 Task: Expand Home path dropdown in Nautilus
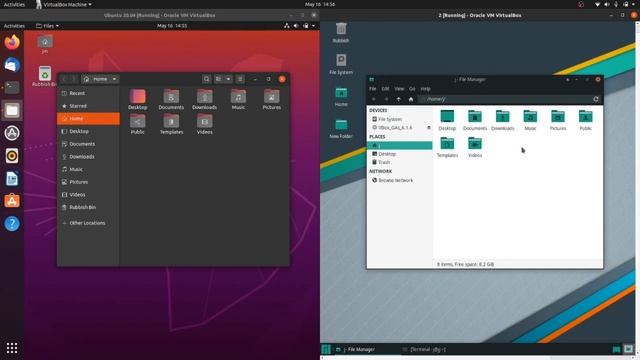[115, 79]
